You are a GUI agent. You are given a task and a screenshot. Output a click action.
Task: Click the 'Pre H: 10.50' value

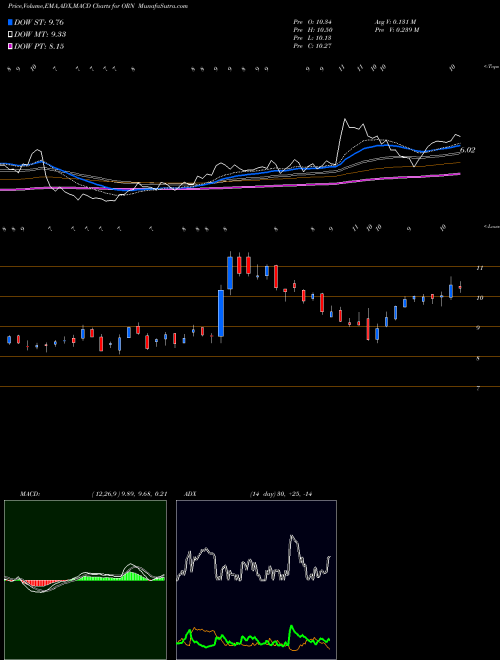[313, 30]
